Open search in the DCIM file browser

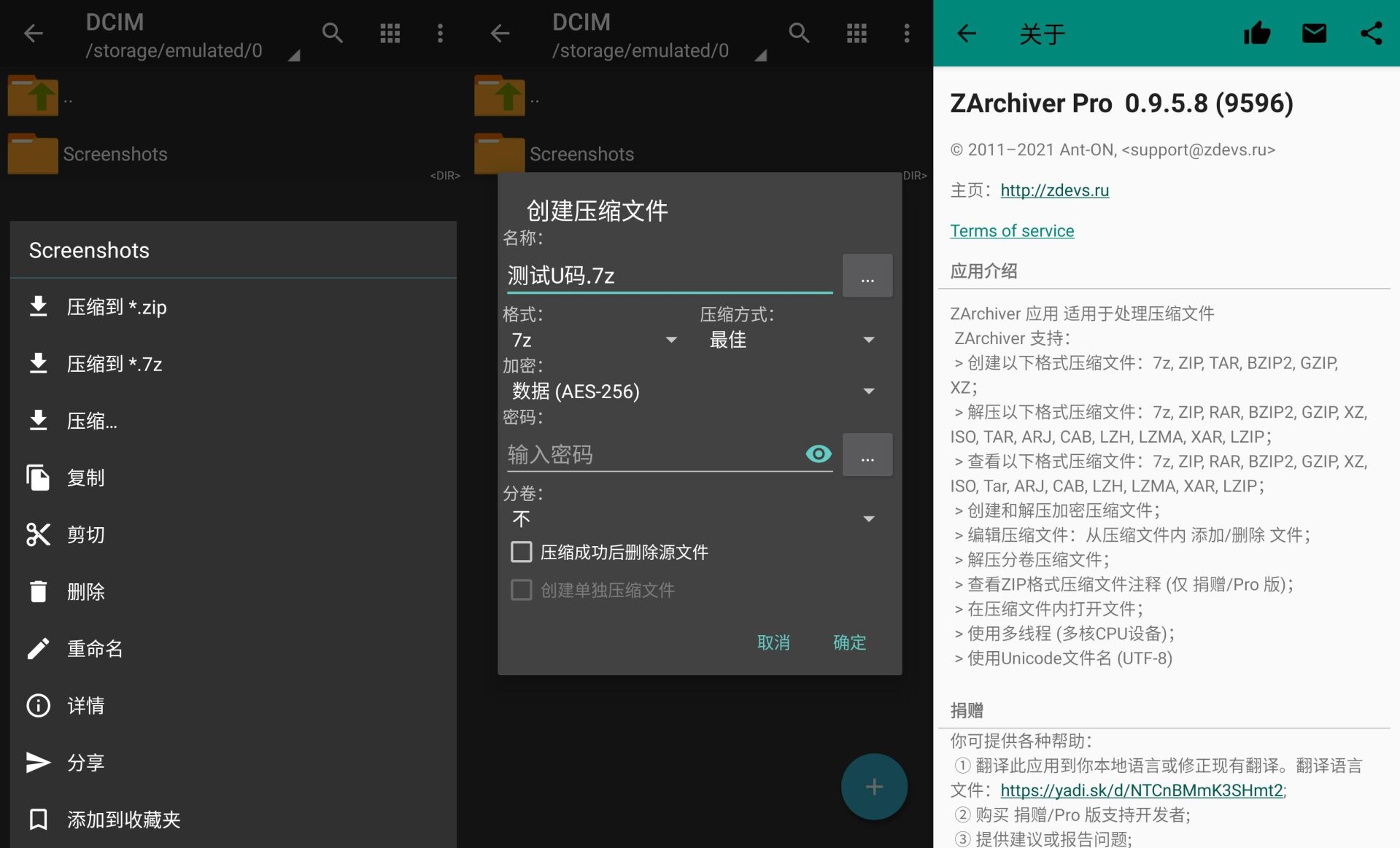(x=333, y=33)
